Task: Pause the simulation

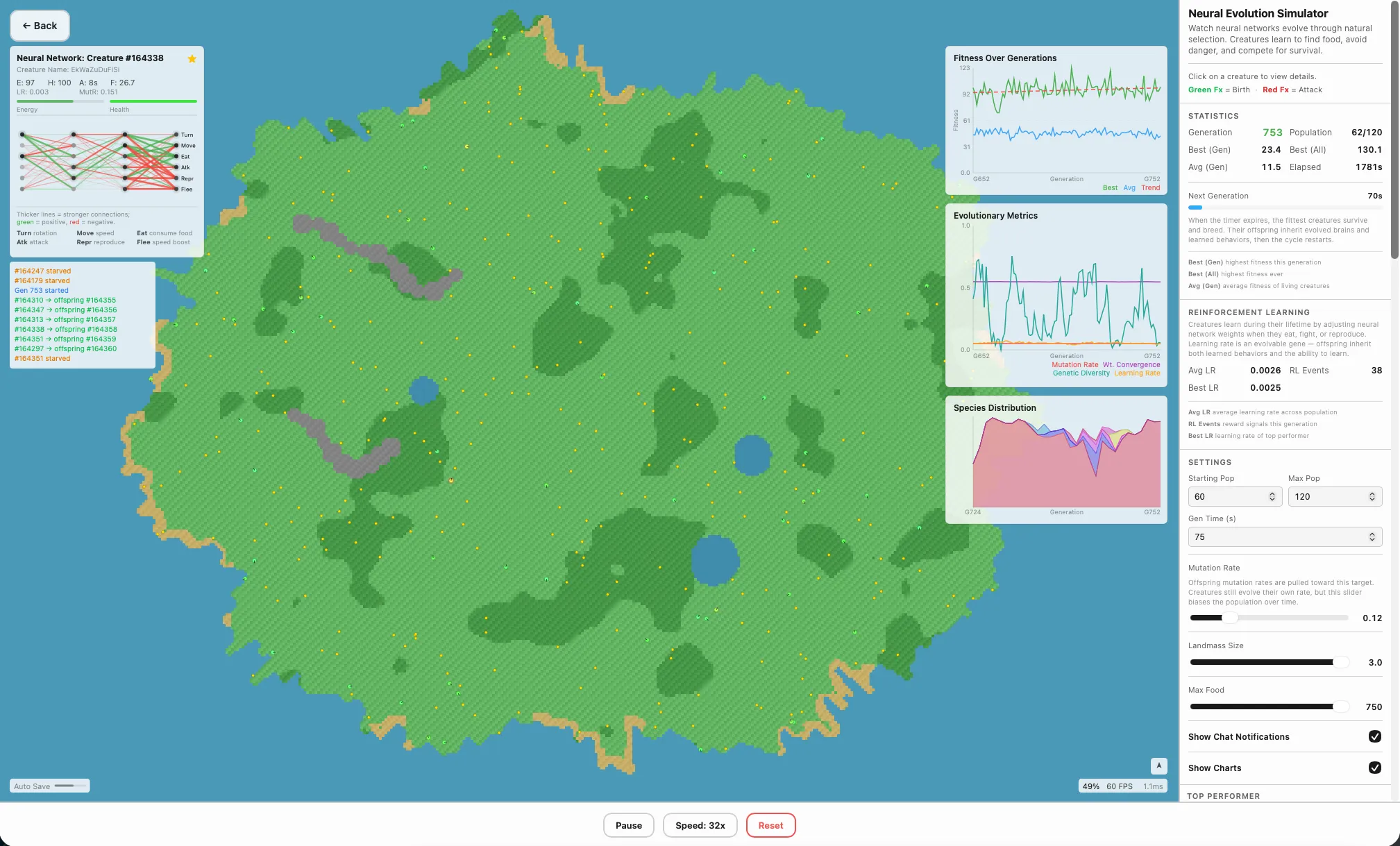Action: coord(627,825)
